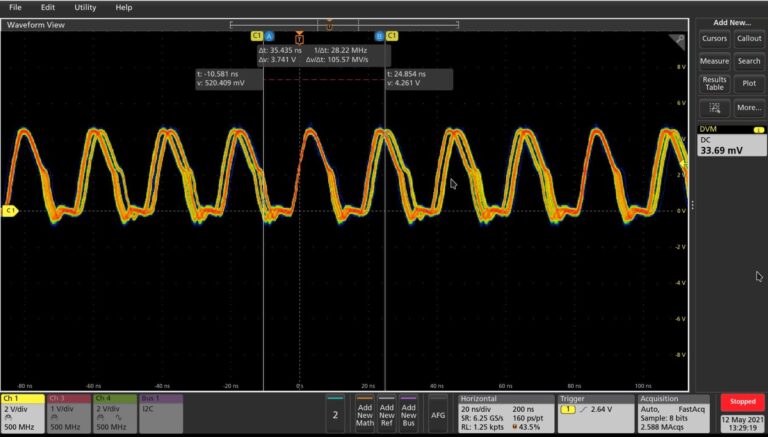Expand the More... add-new options
This screenshot has width=768, height=437.
(748, 107)
